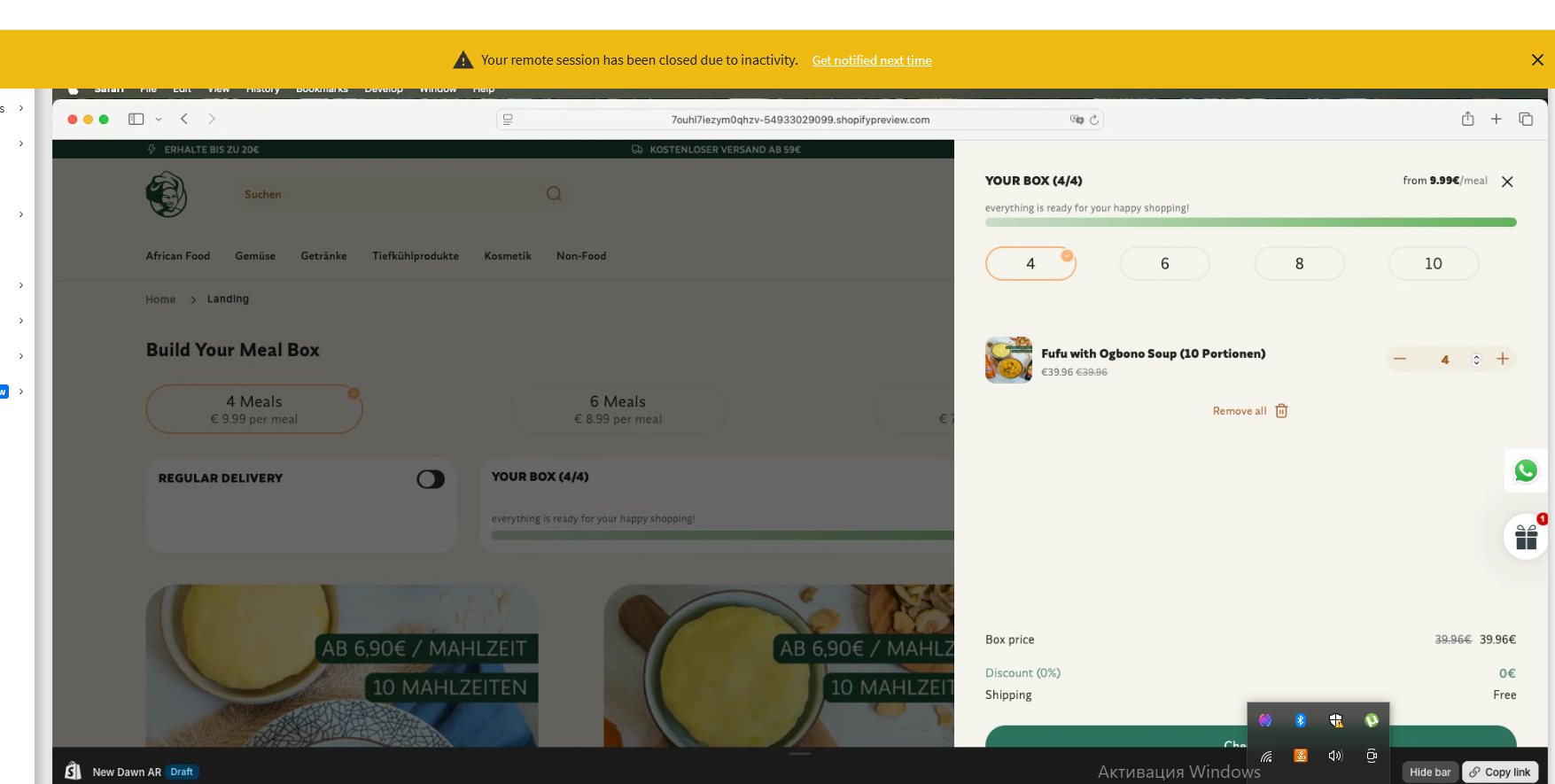Screen dimensions: 1555x784
Task: Click Remove all in the box drawer
Action: click(x=1250, y=411)
